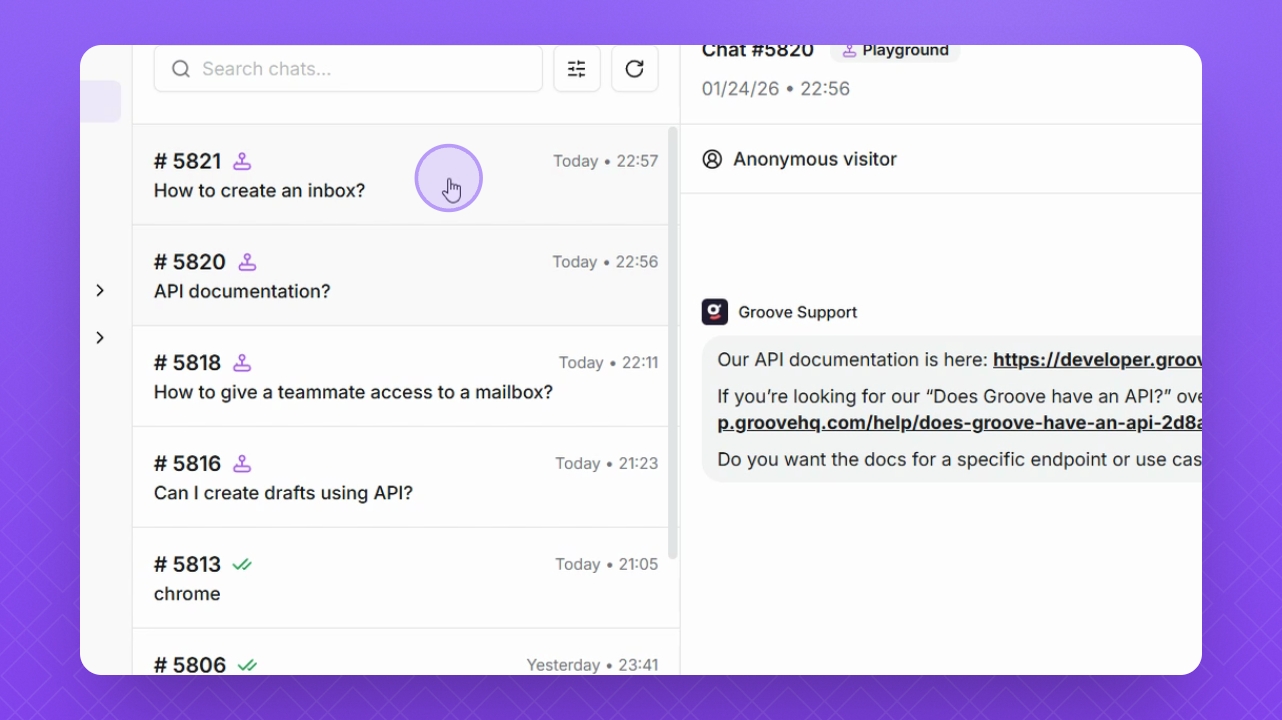The height and width of the screenshot is (720, 1282).
Task: Click the magnifier icon in search box
Action: [x=181, y=69]
